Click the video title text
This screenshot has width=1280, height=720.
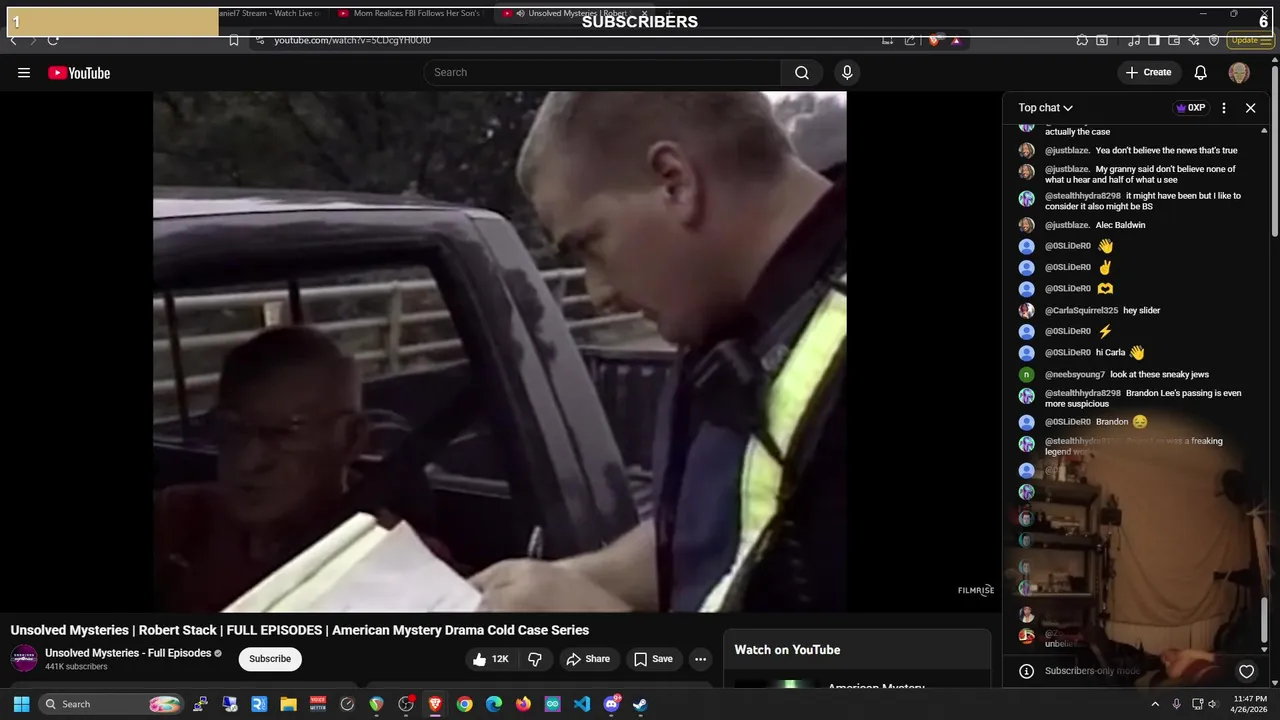(300, 630)
